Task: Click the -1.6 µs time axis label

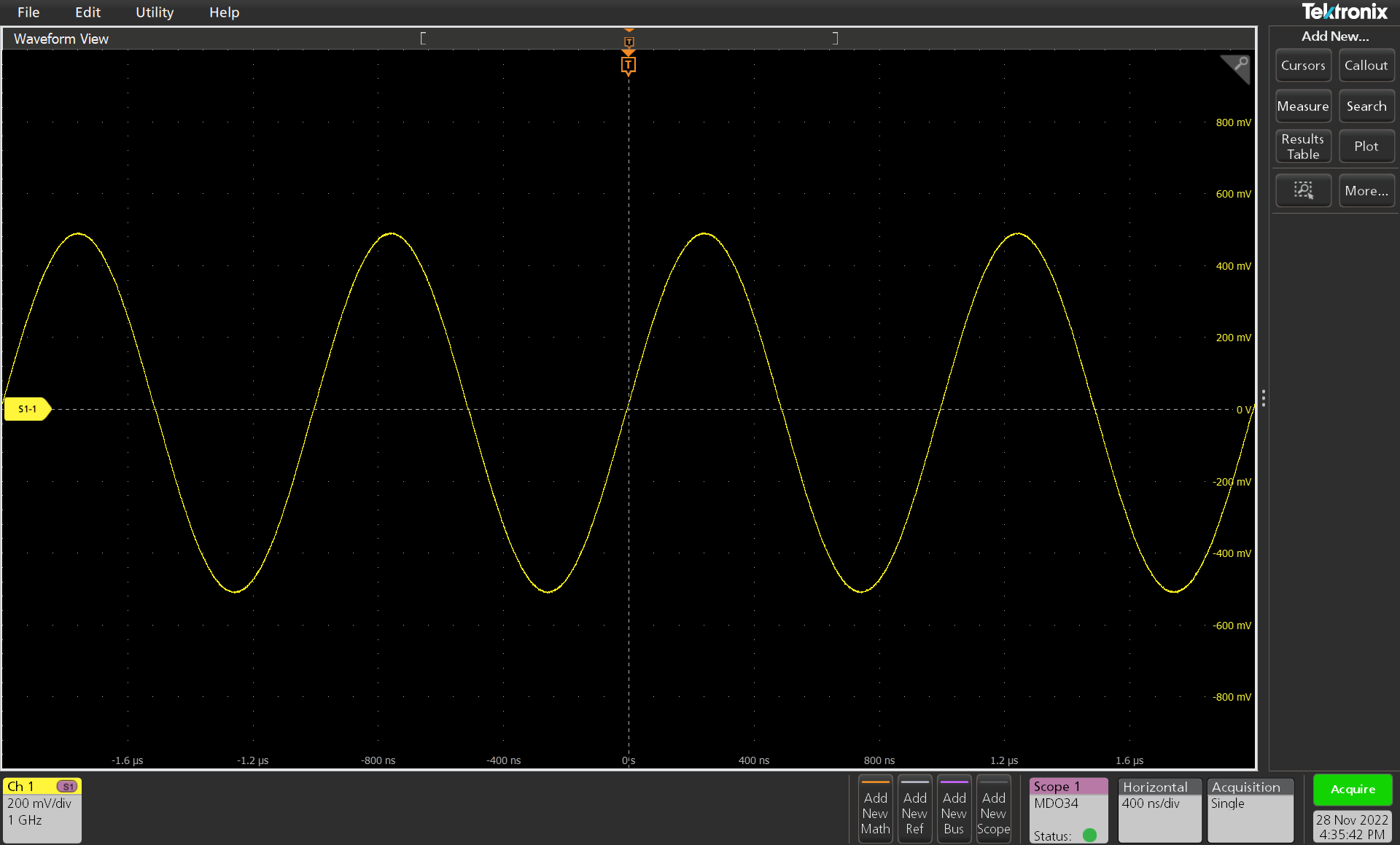Action: coord(127,760)
